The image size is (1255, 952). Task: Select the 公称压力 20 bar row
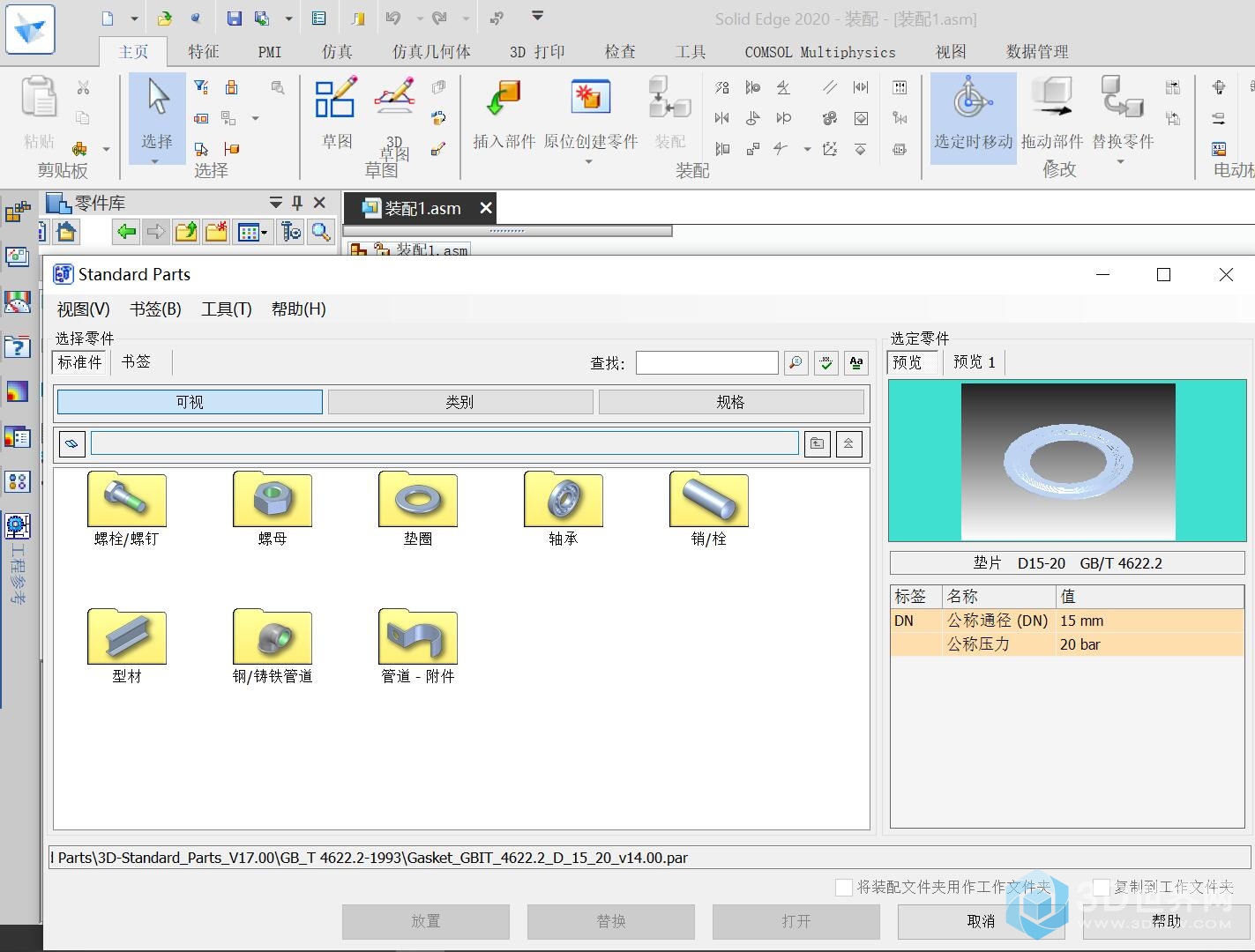tap(1067, 644)
